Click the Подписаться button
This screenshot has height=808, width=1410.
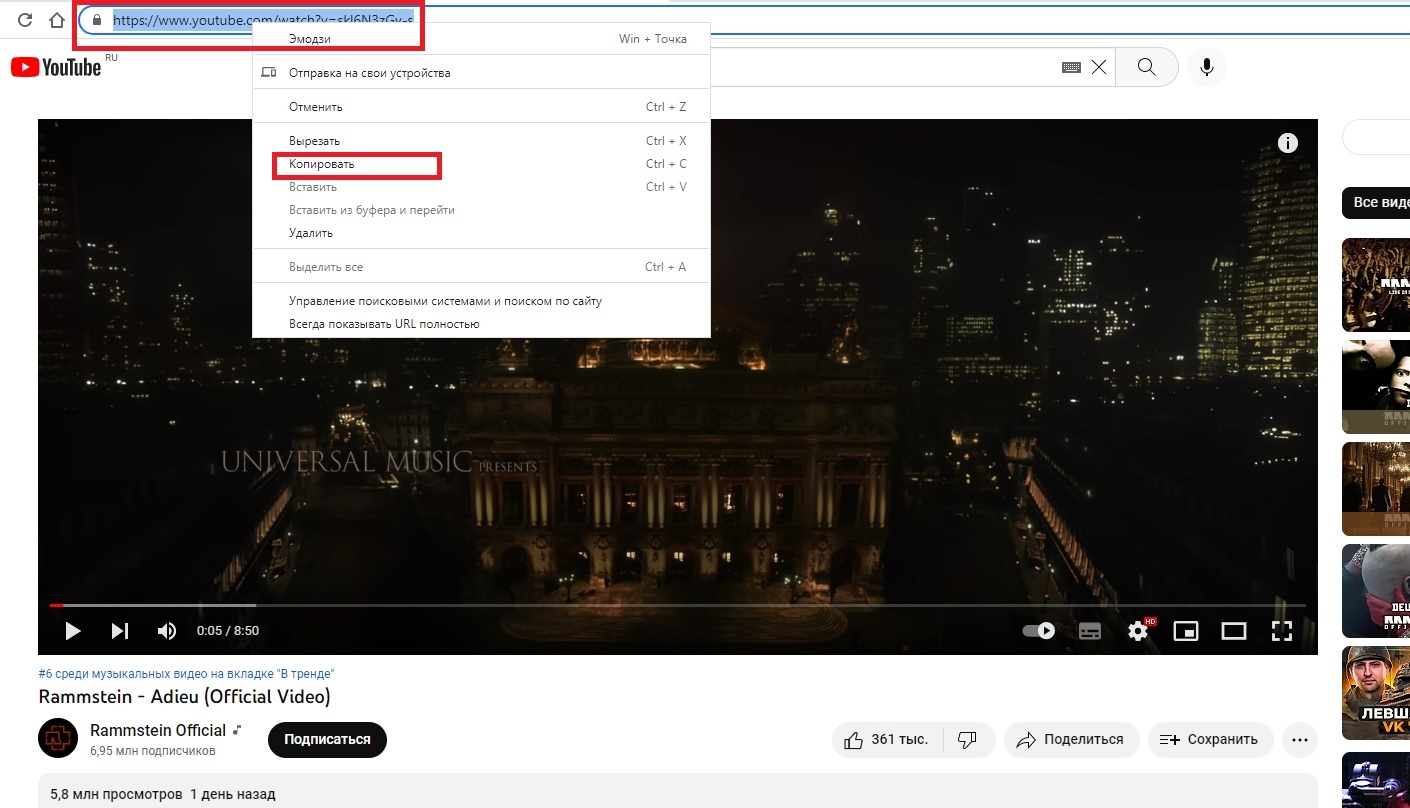327,740
